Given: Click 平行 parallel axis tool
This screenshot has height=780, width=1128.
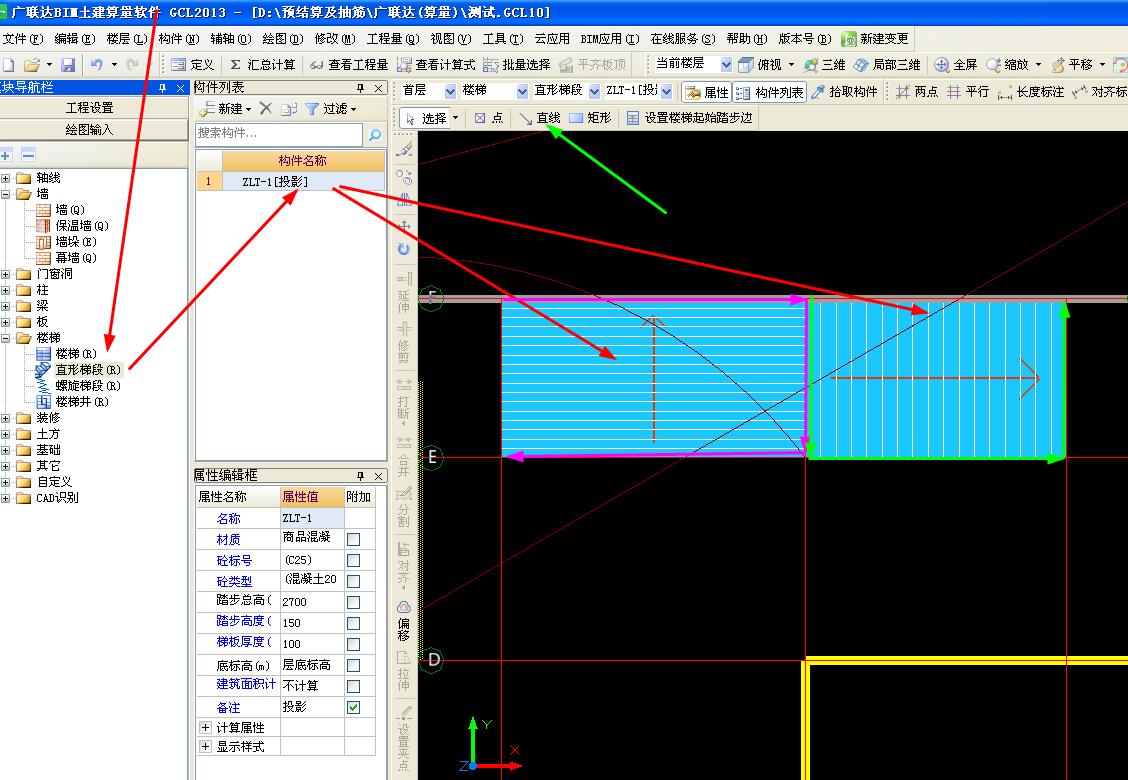Looking at the screenshot, I should [968, 92].
